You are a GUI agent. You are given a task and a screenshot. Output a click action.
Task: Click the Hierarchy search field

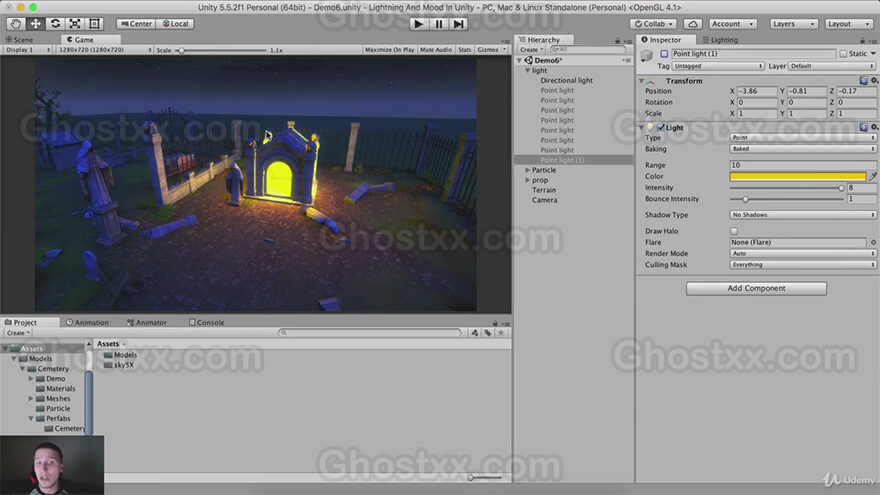pos(588,49)
